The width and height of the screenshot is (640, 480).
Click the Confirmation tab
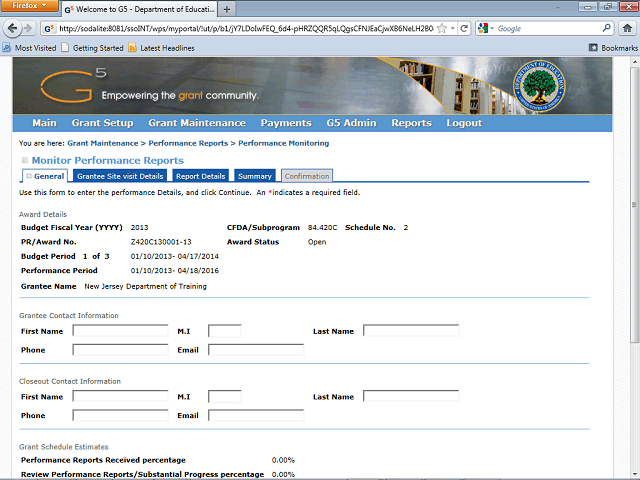click(307, 176)
